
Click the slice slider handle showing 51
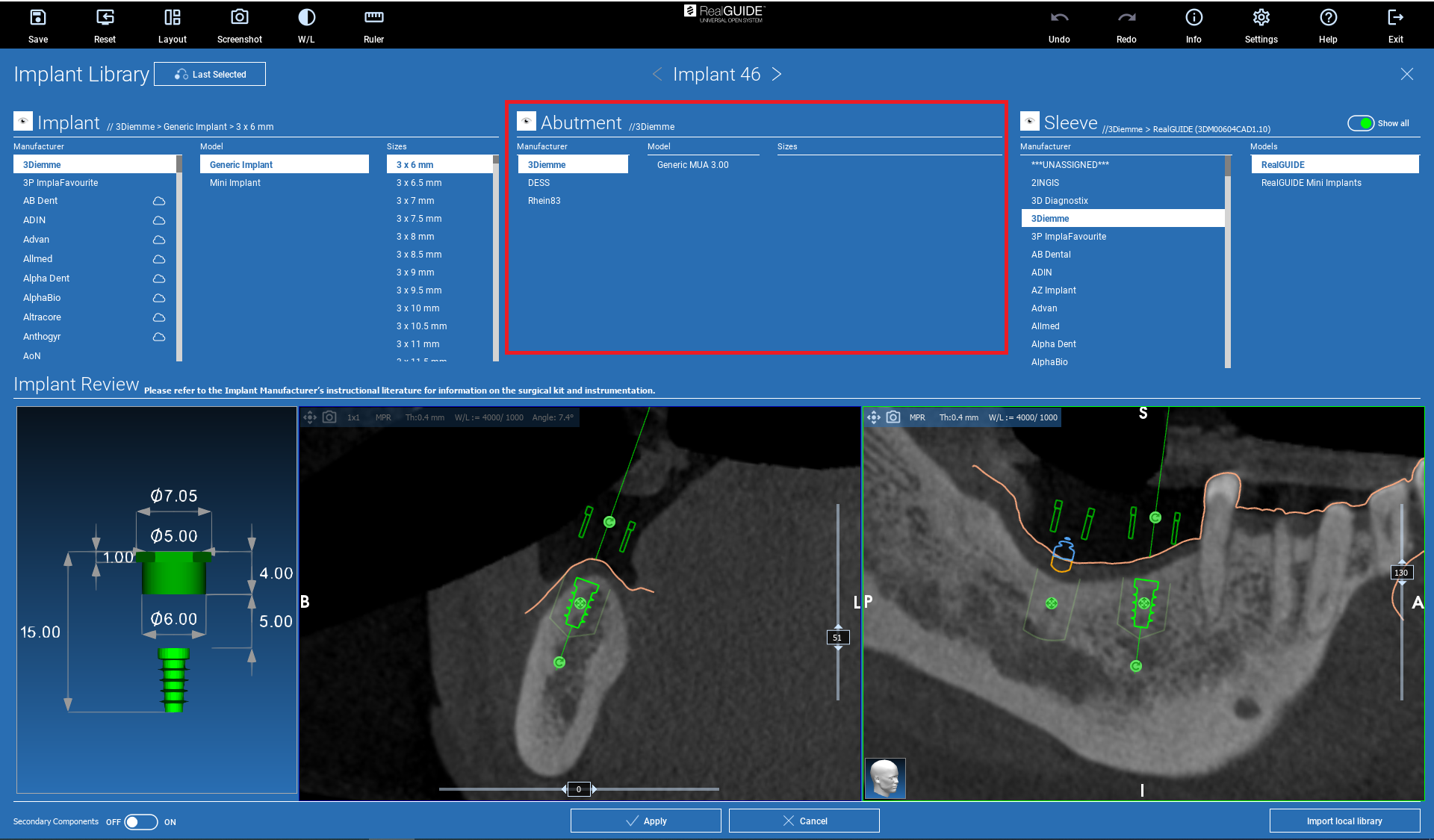(837, 638)
